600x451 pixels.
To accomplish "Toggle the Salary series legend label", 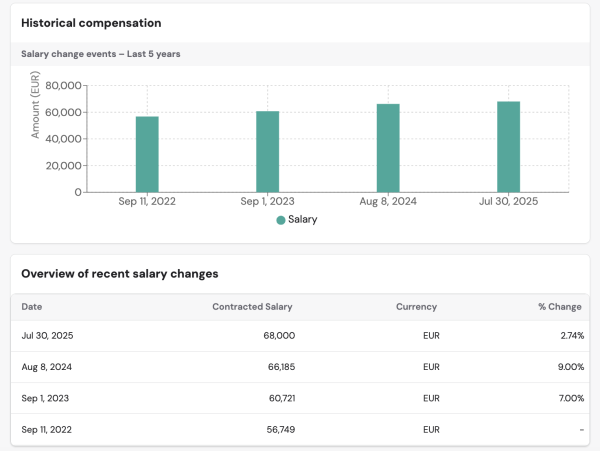I will (x=302, y=220).
